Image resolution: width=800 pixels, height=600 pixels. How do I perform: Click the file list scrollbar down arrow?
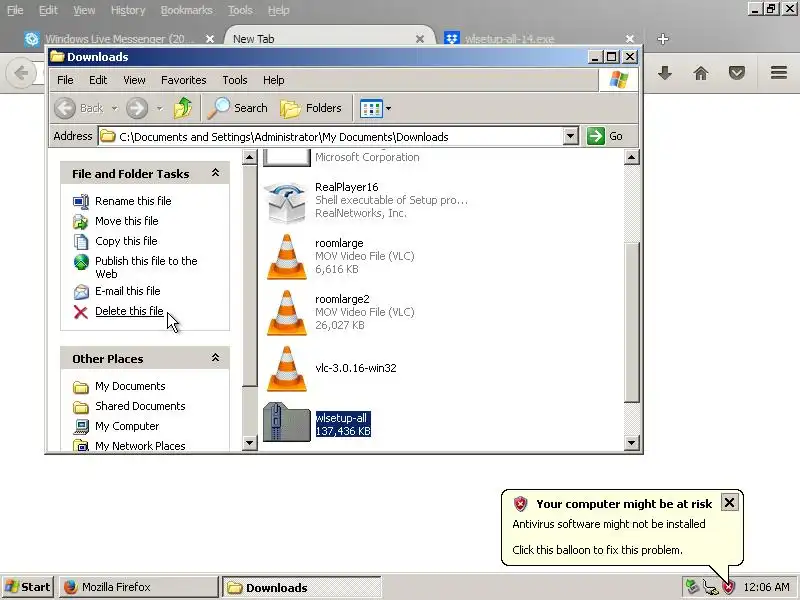coord(631,442)
